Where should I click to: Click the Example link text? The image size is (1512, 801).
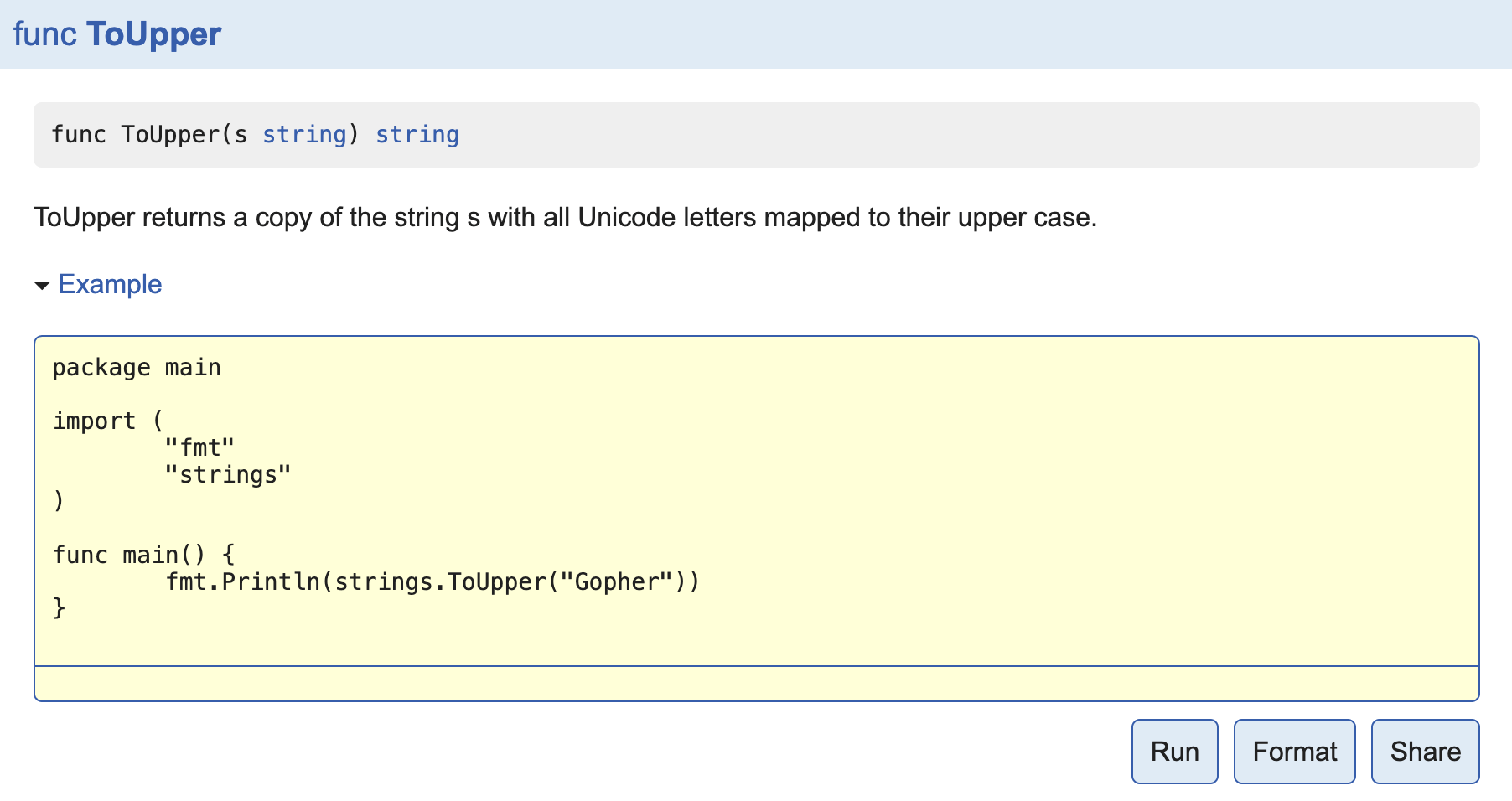click(x=110, y=285)
